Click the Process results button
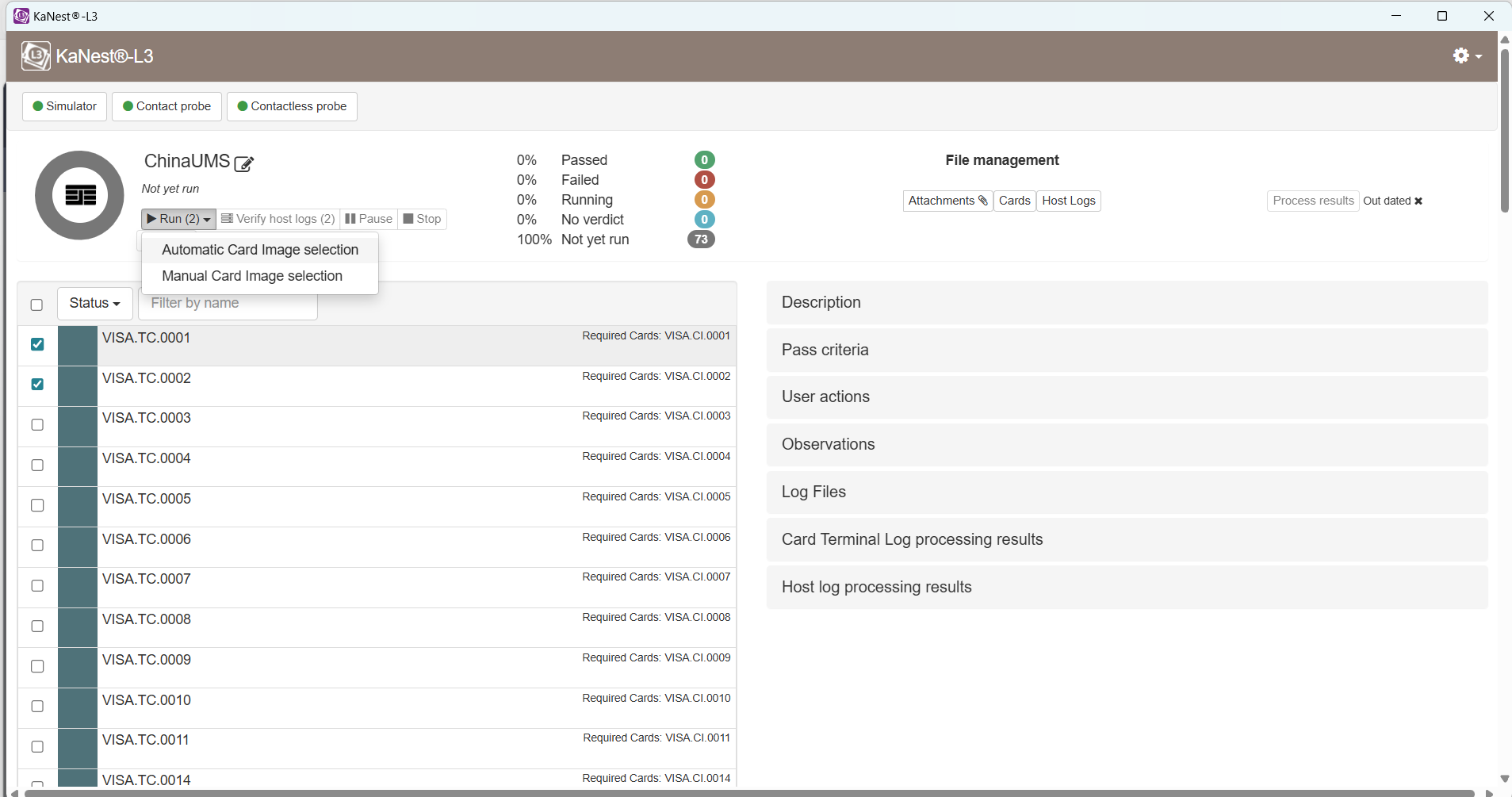Screen dimensions: 1512x797 pos(1313,201)
